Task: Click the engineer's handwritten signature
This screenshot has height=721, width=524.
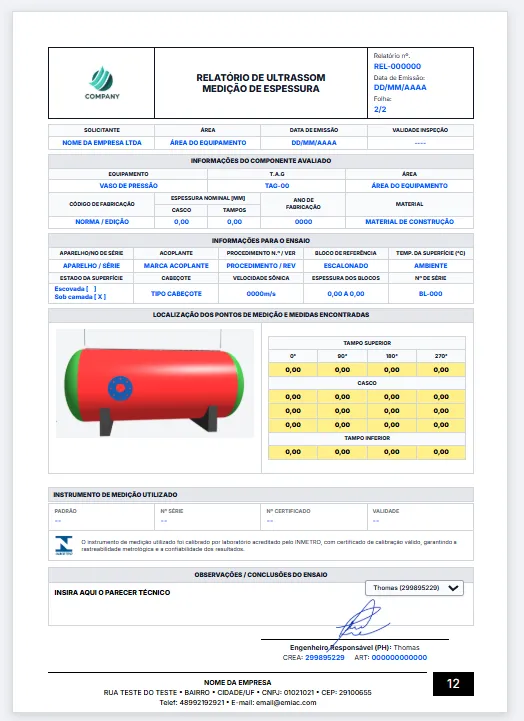Action: pyautogui.click(x=362, y=621)
